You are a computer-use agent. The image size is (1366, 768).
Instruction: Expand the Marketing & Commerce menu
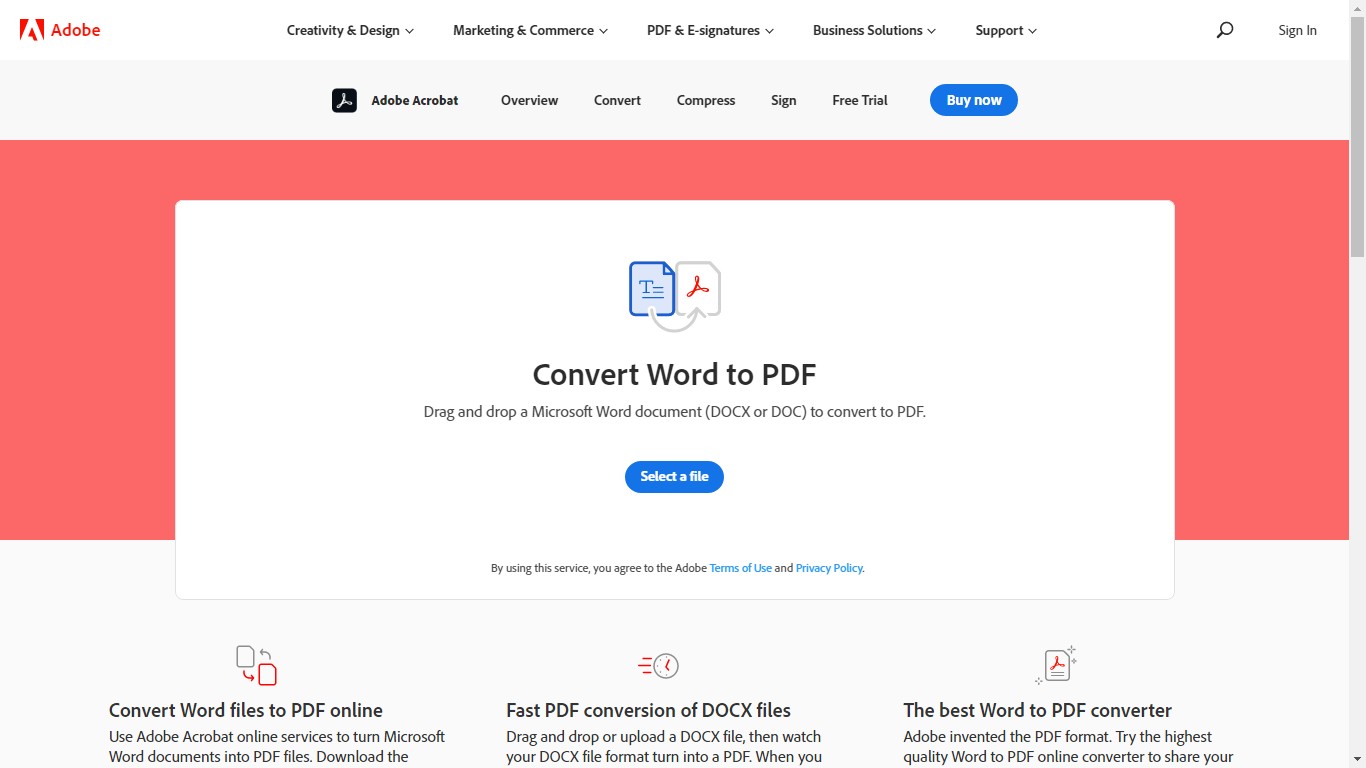530,30
